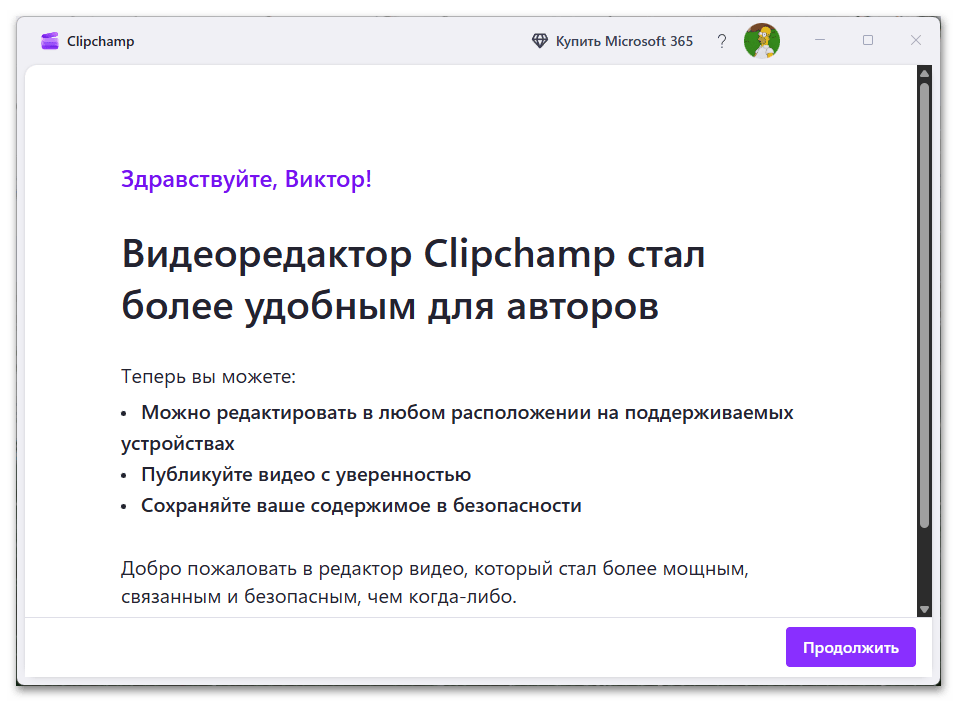The image size is (957, 702).
Task: Open help via the question mark icon
Action: pos(722,40)
